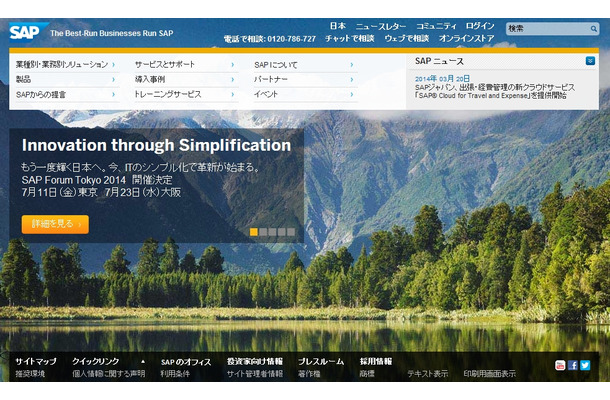610x400 pixels.
Task: Open 著作権 in footer
Action: pos(309,374)
